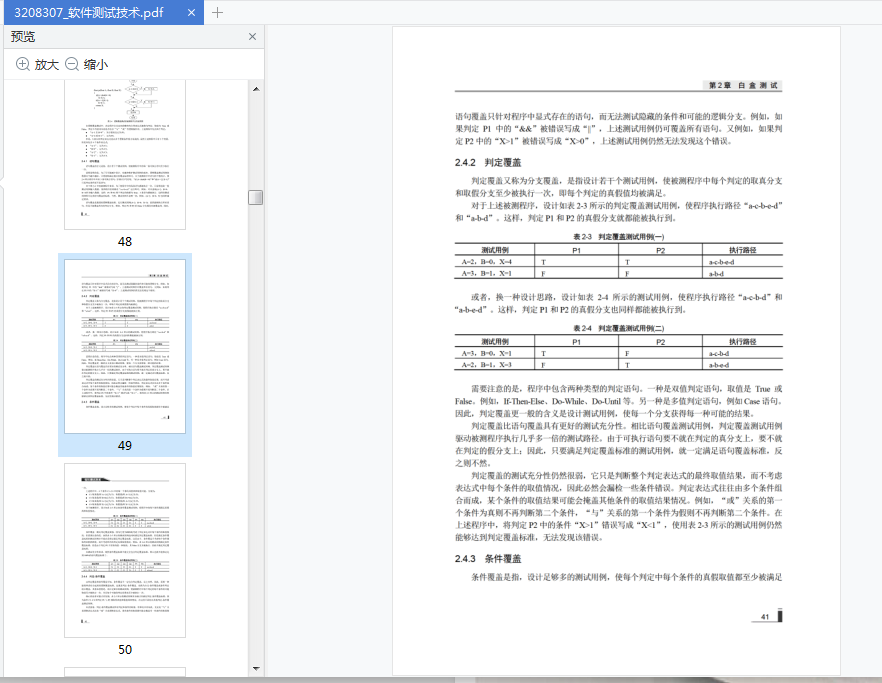Click the page number 41 in the footer
This screenshot has width=882, height=683.
point(764,617)
